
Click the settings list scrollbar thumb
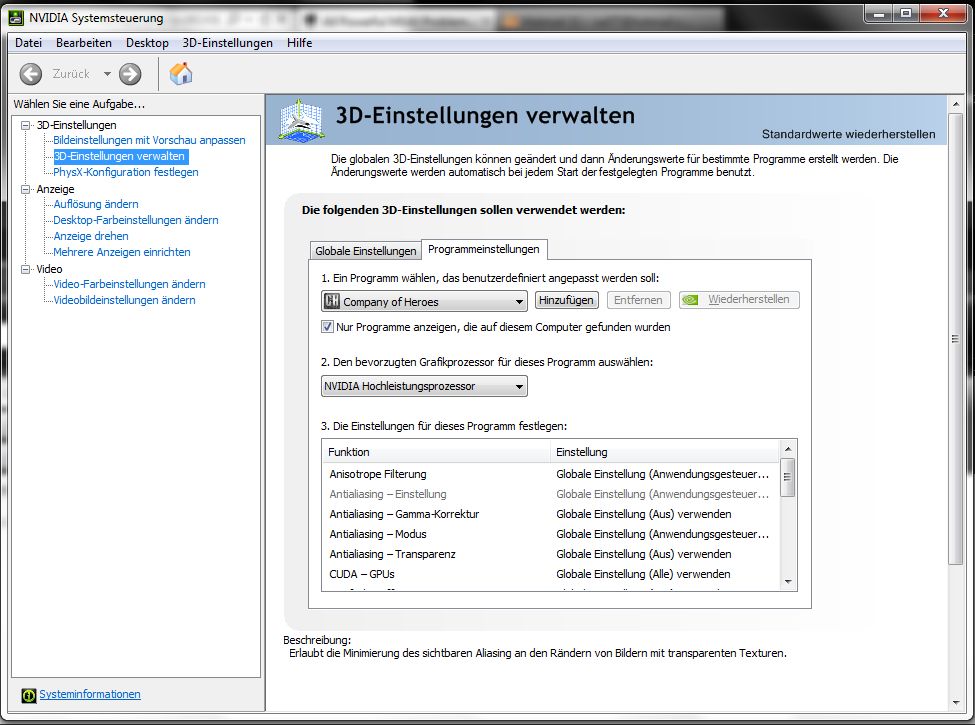(x=787, y=478)
